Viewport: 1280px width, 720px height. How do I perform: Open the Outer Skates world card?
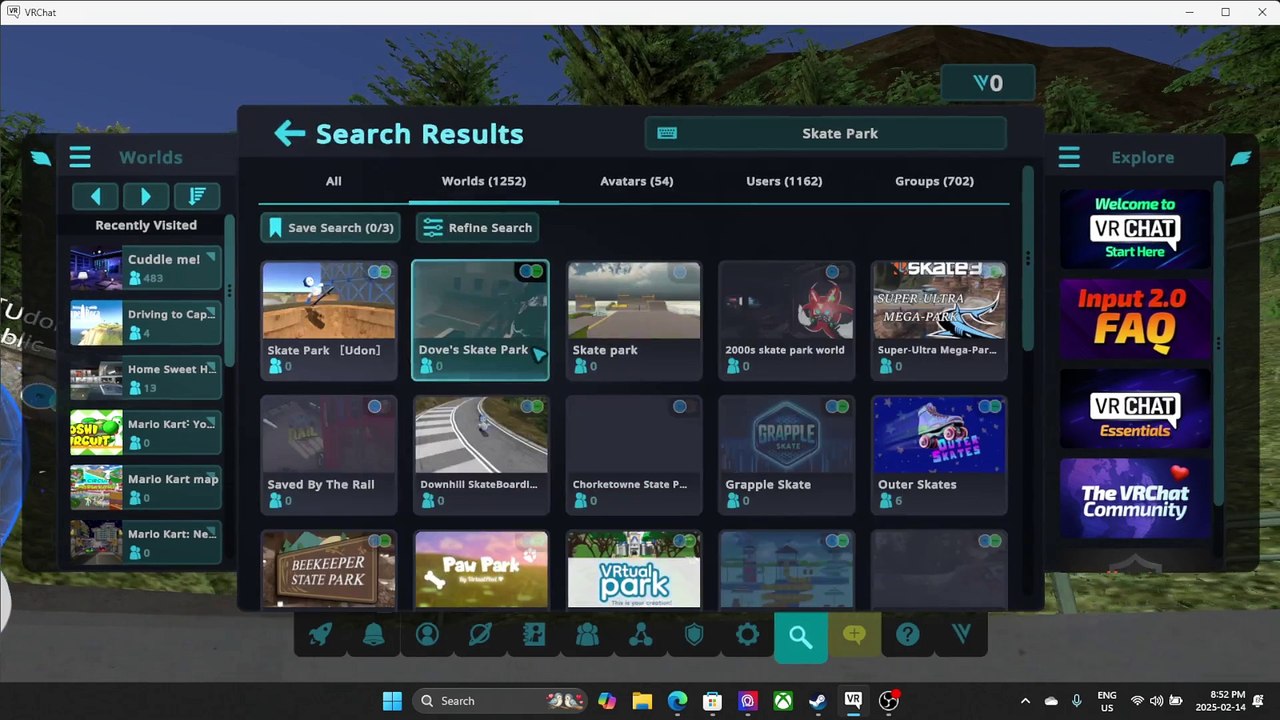click(939, 455)
